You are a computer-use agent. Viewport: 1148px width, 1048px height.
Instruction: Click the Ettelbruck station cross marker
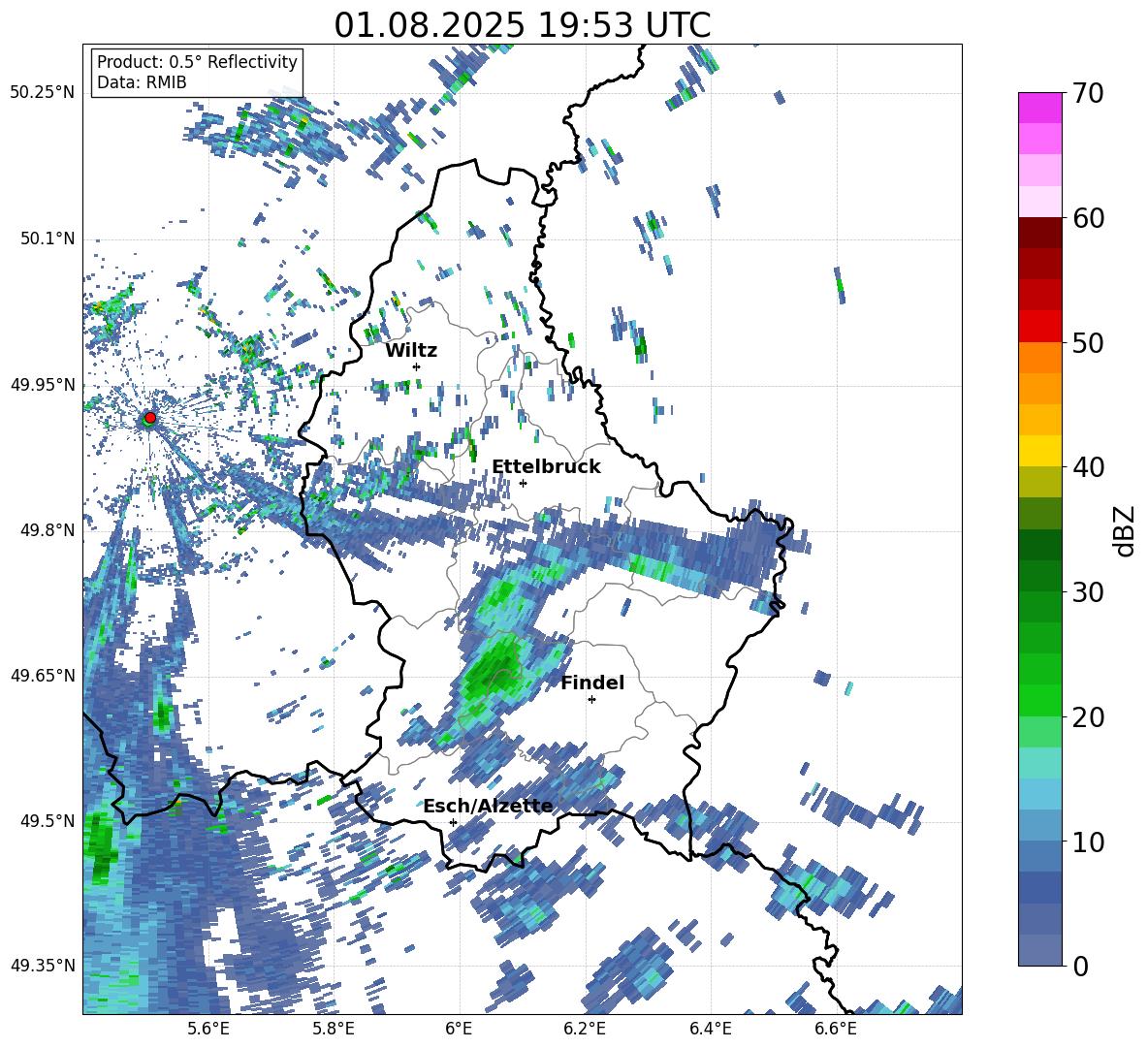(523, 483)
